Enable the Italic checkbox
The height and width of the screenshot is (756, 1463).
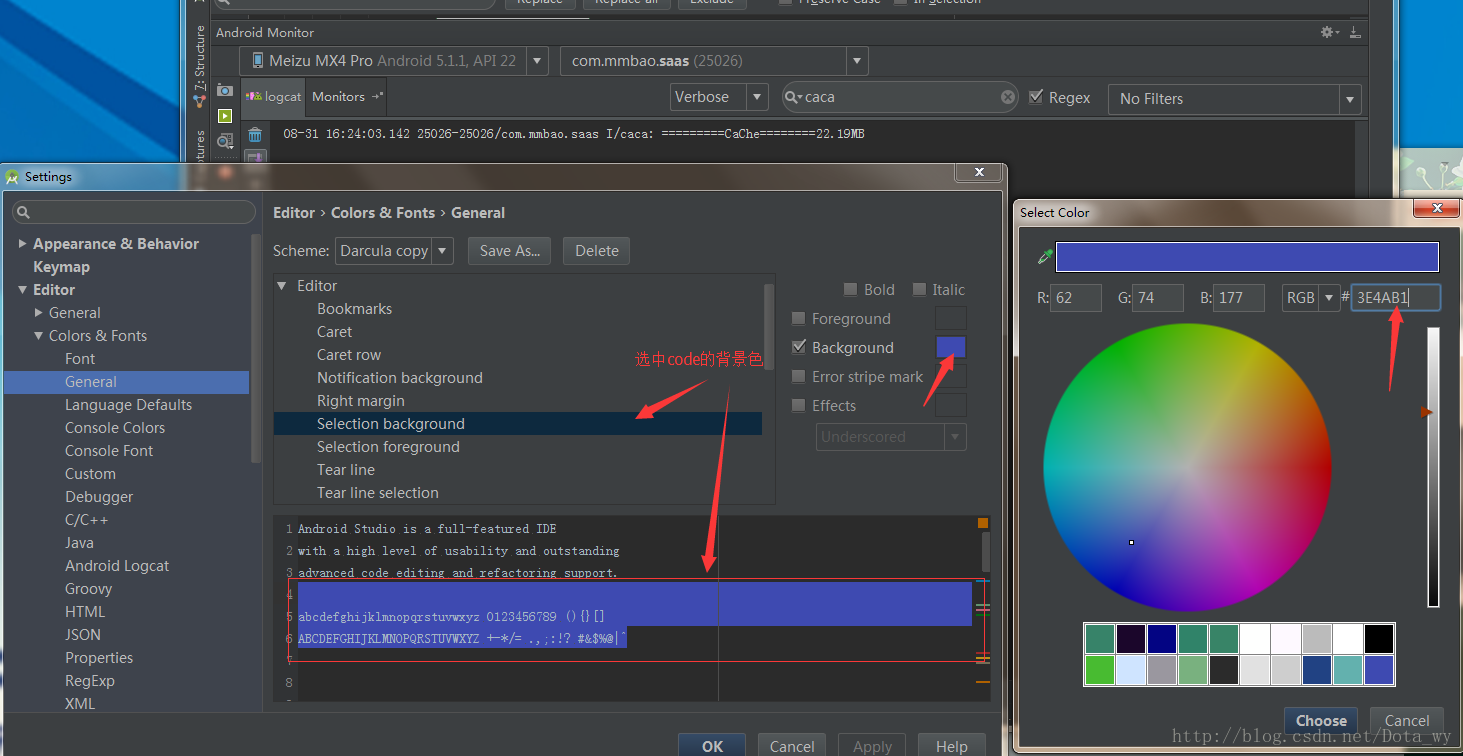pos(919,290)
